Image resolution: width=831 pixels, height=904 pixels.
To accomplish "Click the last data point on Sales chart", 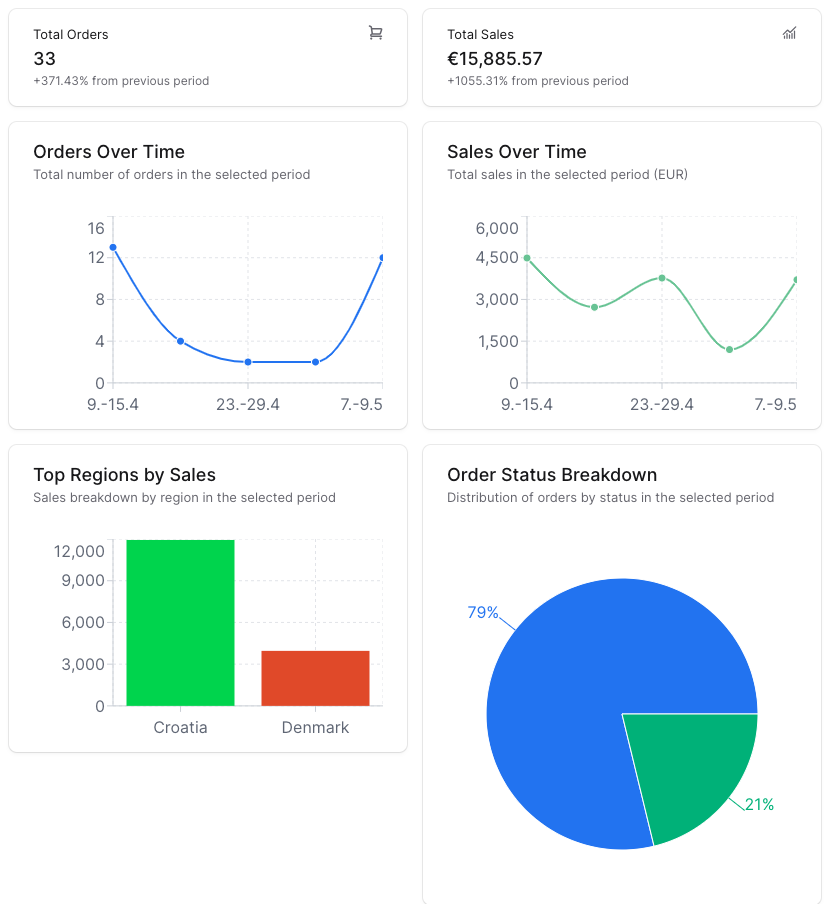I will [x=796, y=280].
